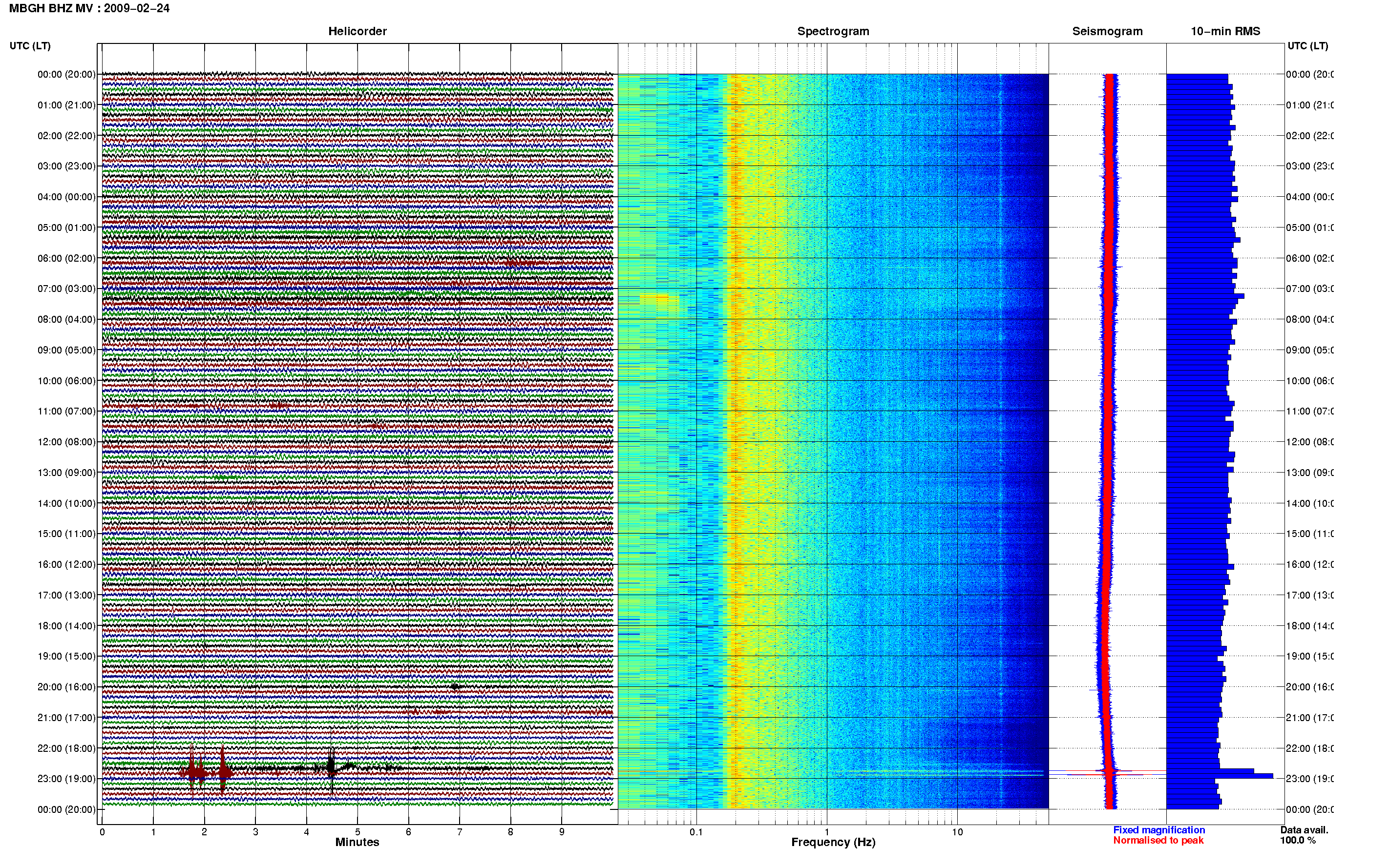This screenshot has height=868, width=1389.
Task: Click the Normalised to peak legend text
Action: click(x=1158, y=841)
